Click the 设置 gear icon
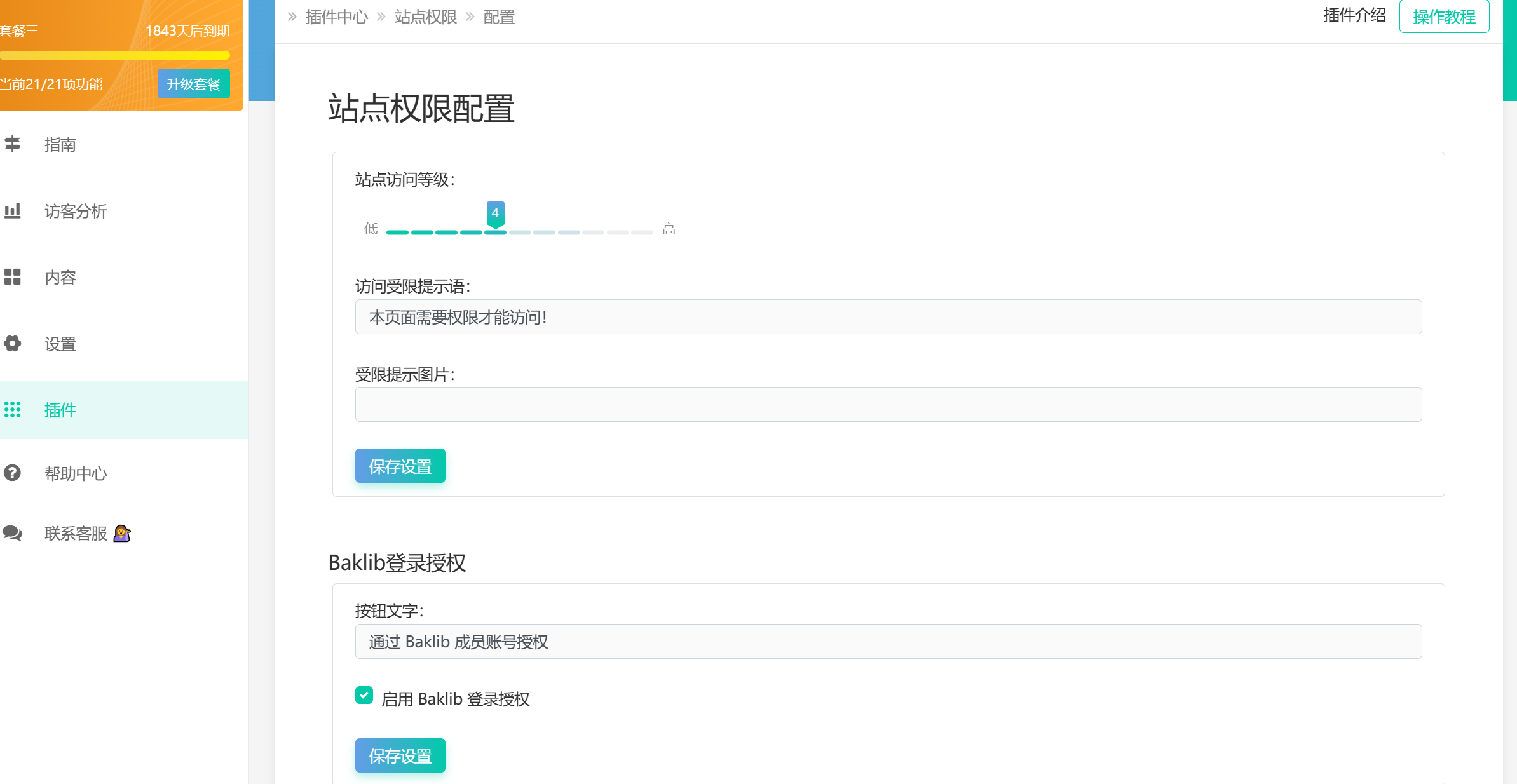 pyautogui.click(x=12, y=344)
